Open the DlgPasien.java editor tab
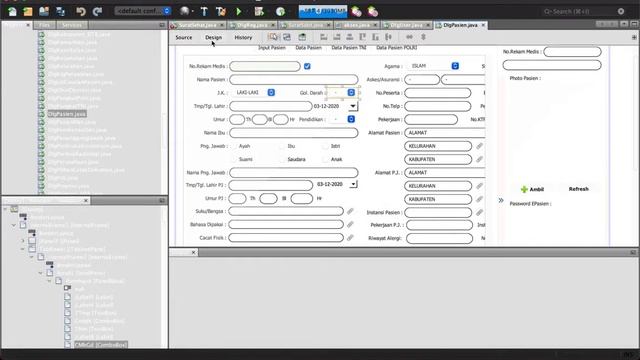The height and width of the screenshot is (360, 640). pos(460,25)
